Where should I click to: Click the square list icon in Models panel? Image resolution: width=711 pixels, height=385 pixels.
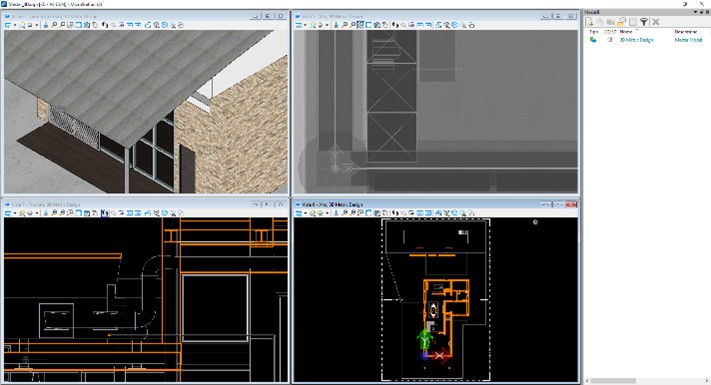tap(633, 21)
